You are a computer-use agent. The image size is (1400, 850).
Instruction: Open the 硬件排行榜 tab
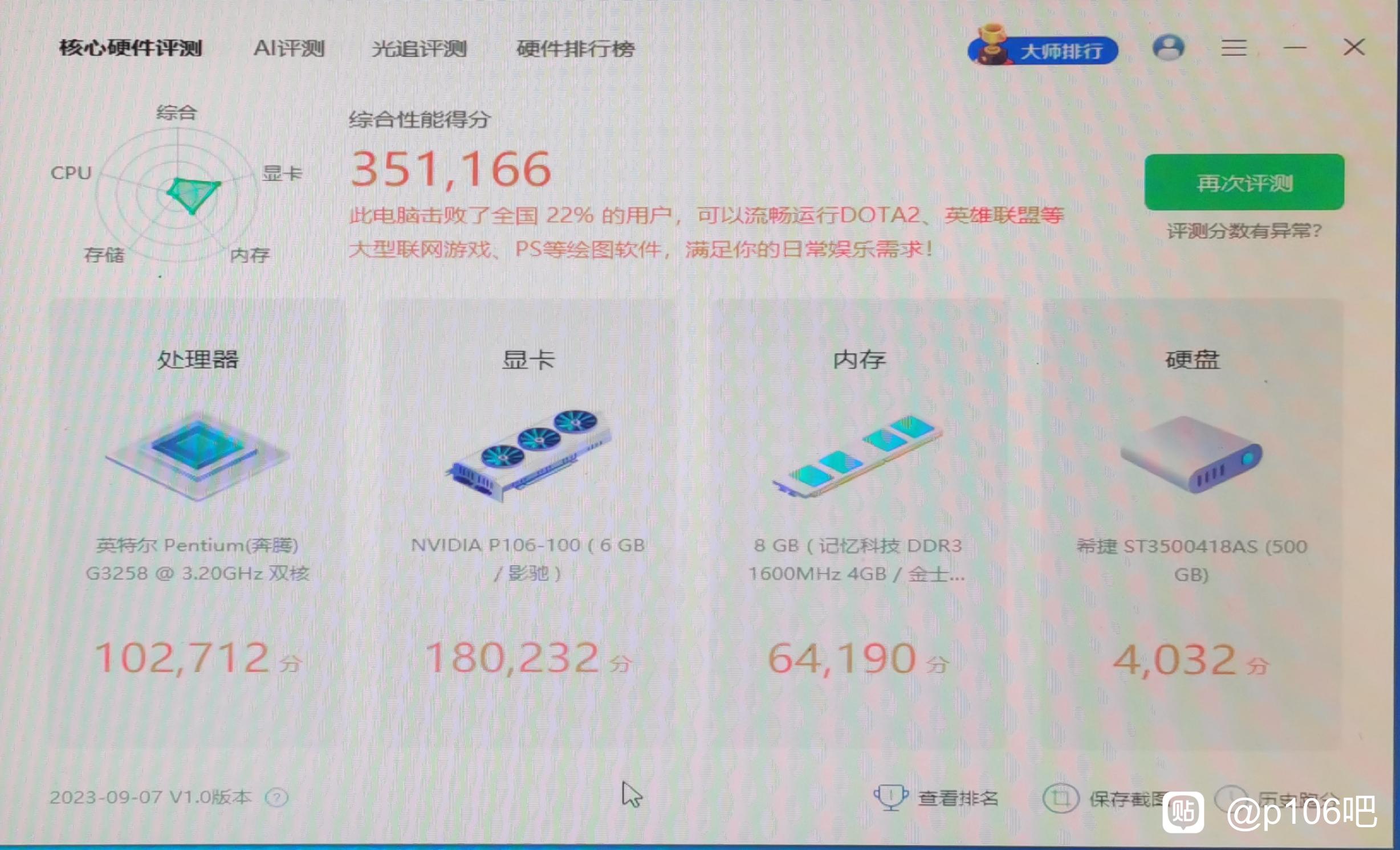pos(575,49)
